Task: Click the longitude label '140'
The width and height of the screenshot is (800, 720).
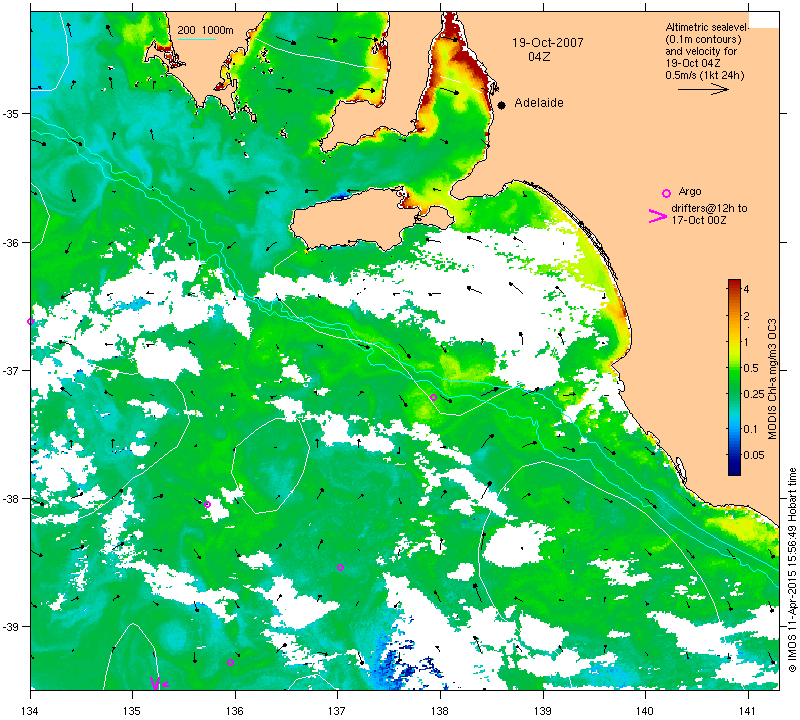Action: [645, 710]
